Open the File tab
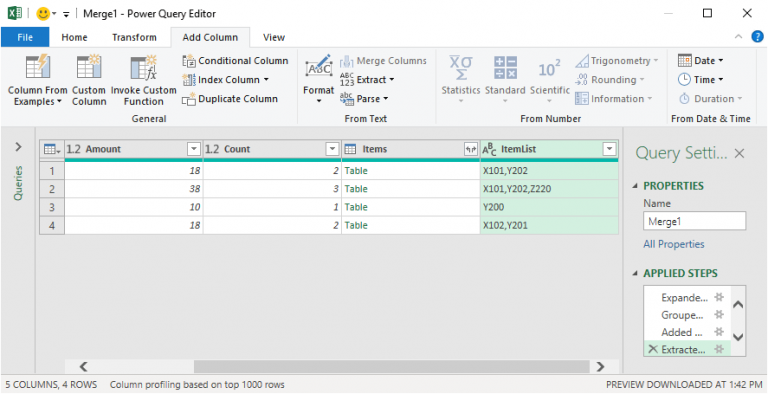768x394 pixels. (x=25, y=37)
